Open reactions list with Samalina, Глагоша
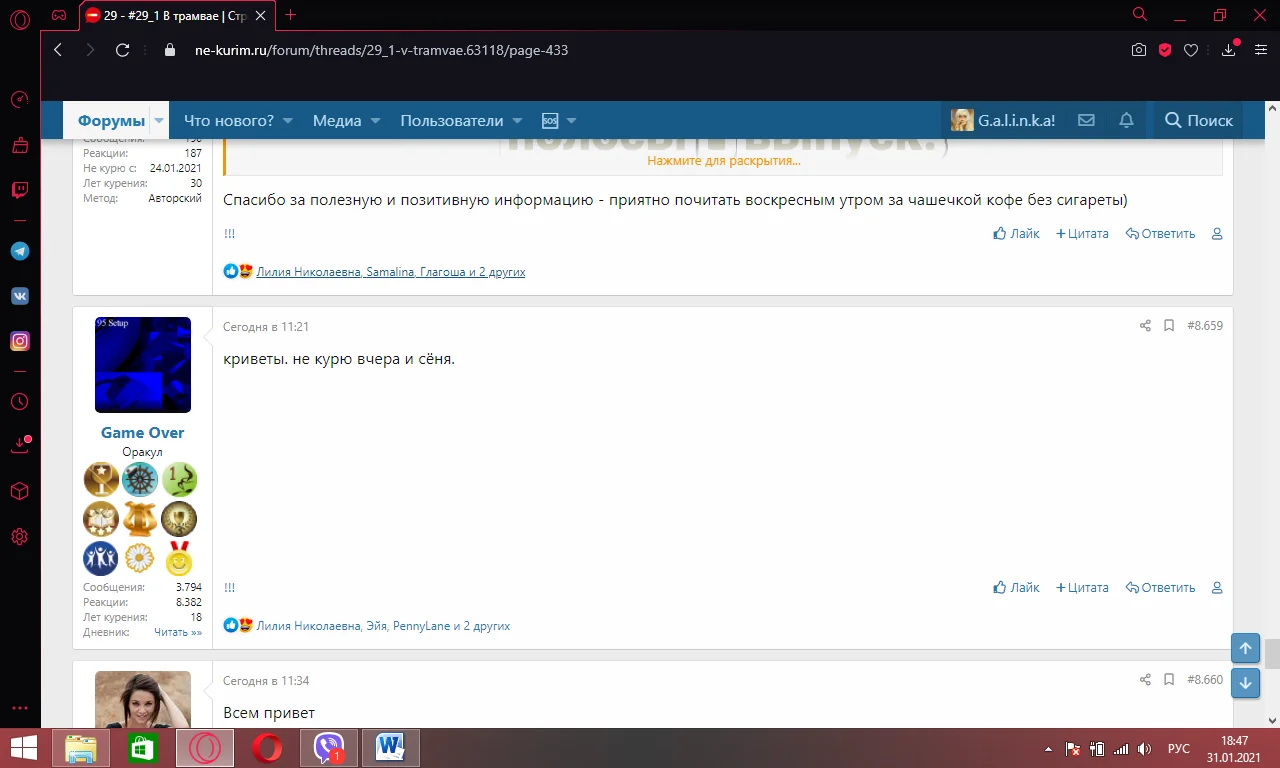The height and width of the screenshot is (768, 1280). (391, 272)
